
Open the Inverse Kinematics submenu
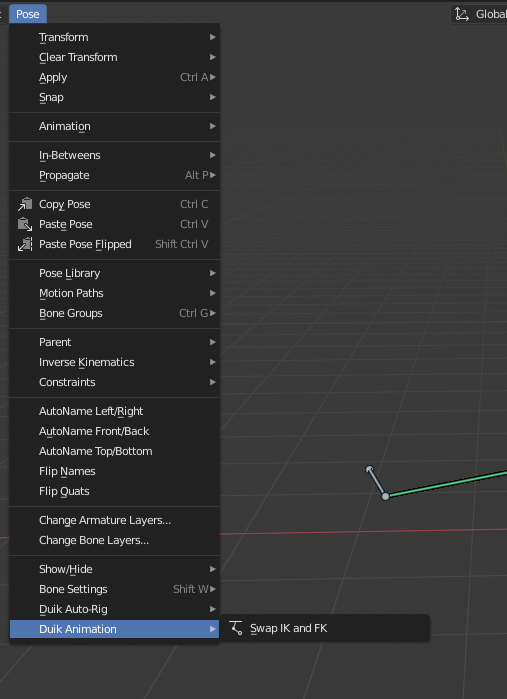pyautogui.click(x=115, y=362)
